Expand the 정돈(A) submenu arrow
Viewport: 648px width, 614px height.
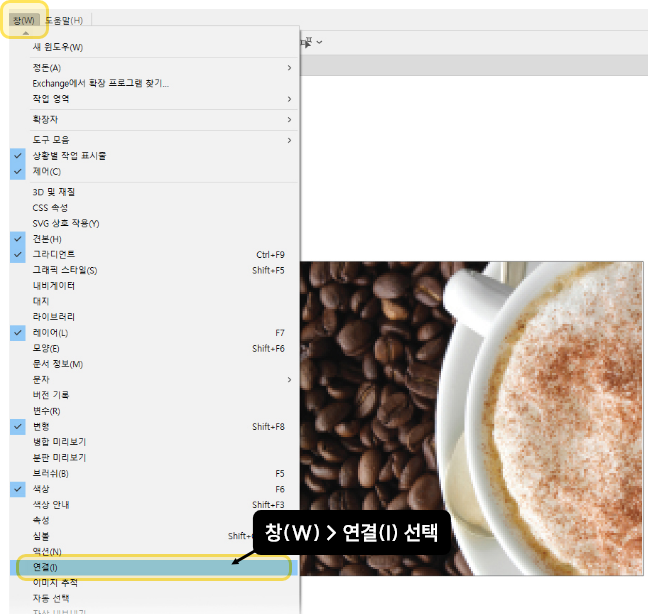289,67
